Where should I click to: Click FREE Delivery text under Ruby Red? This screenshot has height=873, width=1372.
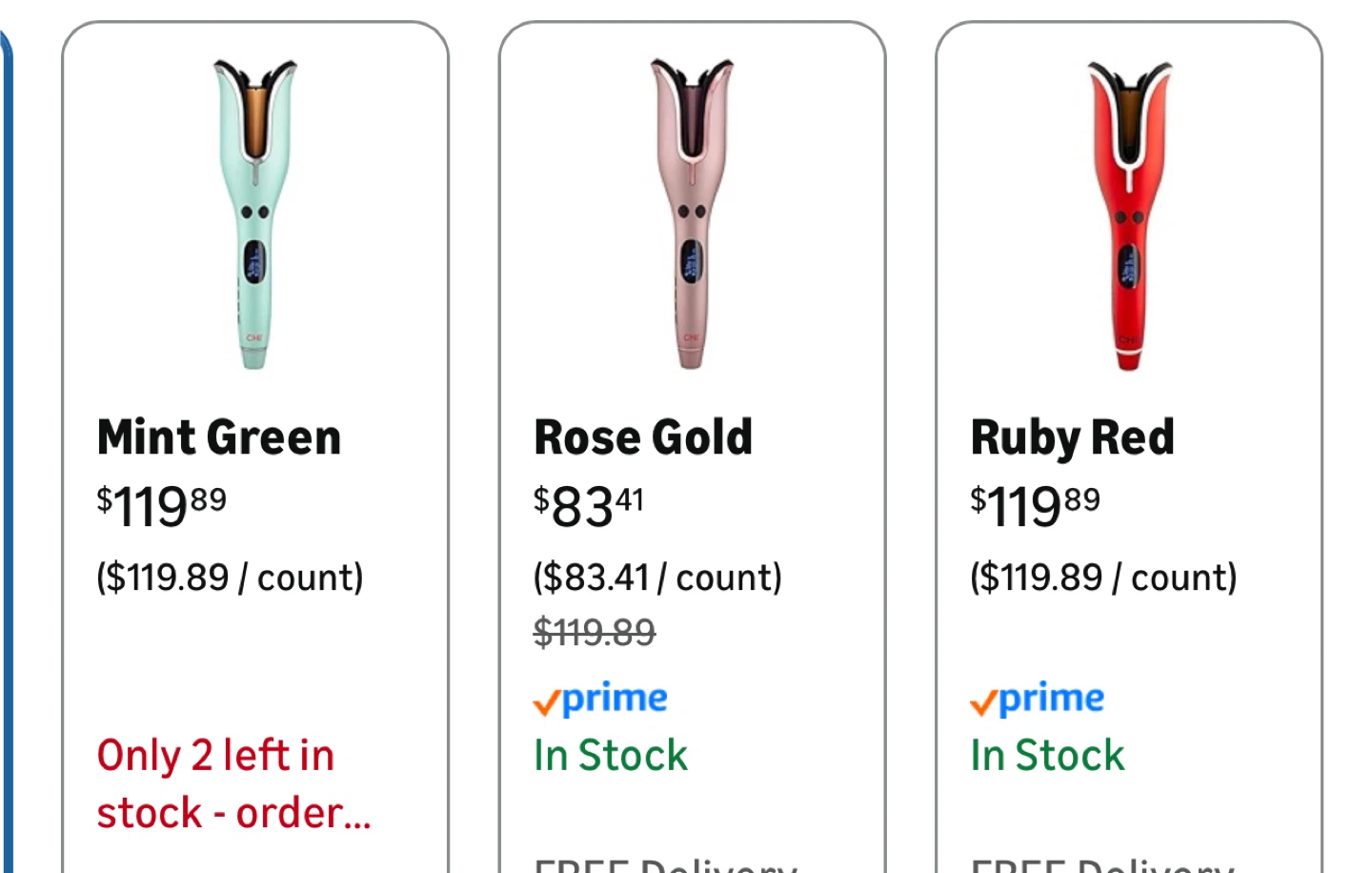1101,864
